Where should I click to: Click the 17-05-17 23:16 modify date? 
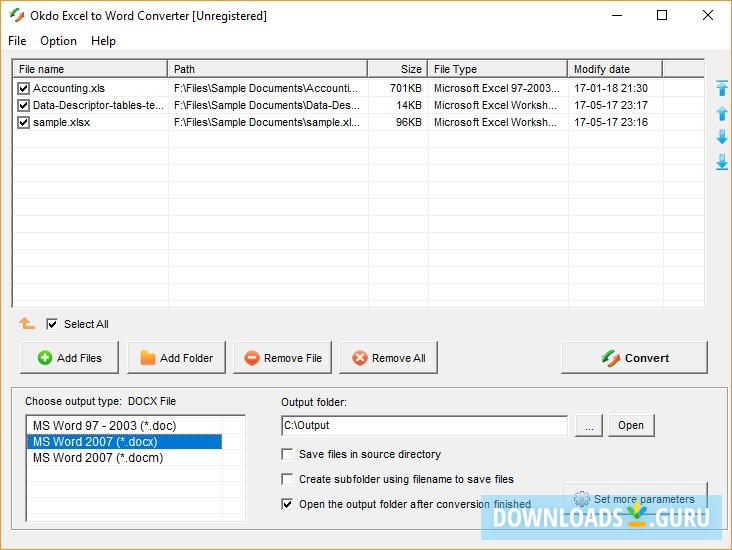[x=611, y=122]
